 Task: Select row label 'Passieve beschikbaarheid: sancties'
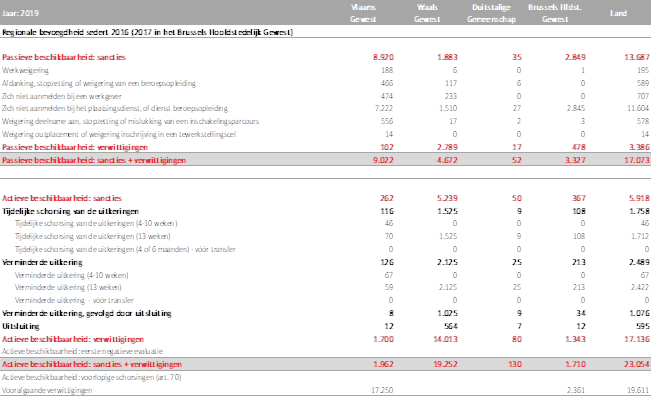tap(64, 57)
